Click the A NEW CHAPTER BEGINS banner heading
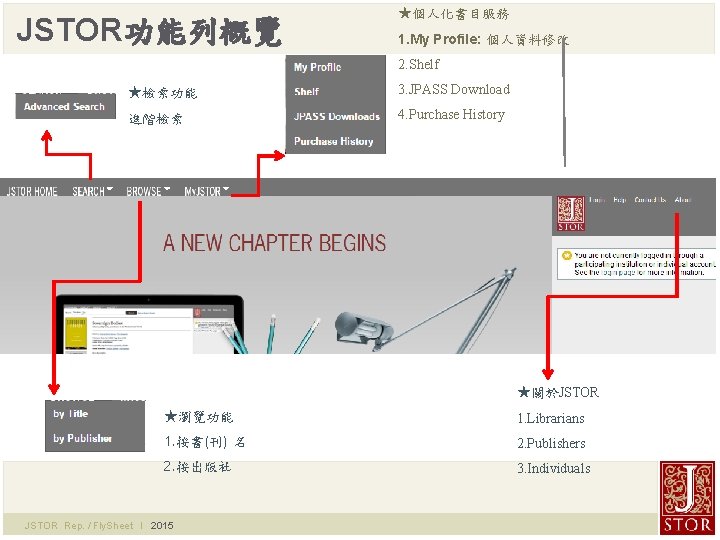The width and height of the screenshot is (720, 540). [x=275, y=243]
